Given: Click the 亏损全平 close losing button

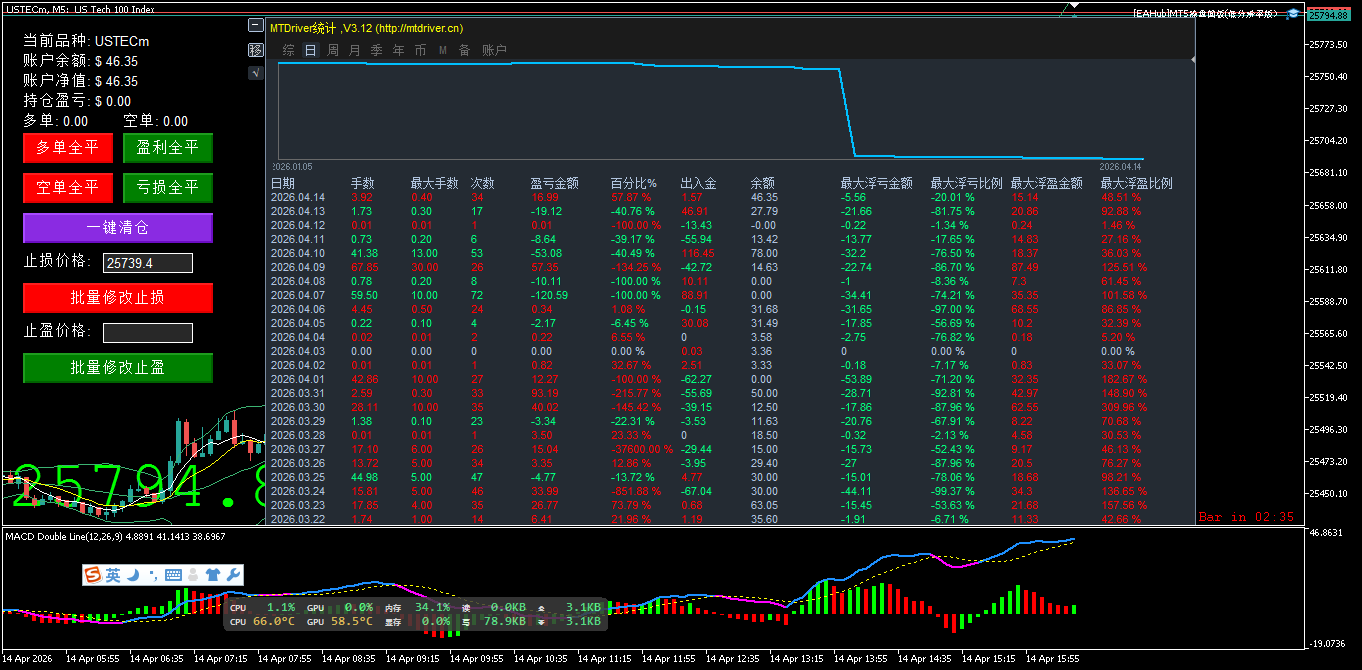Looking at the screenshot, I should point(168,188).
